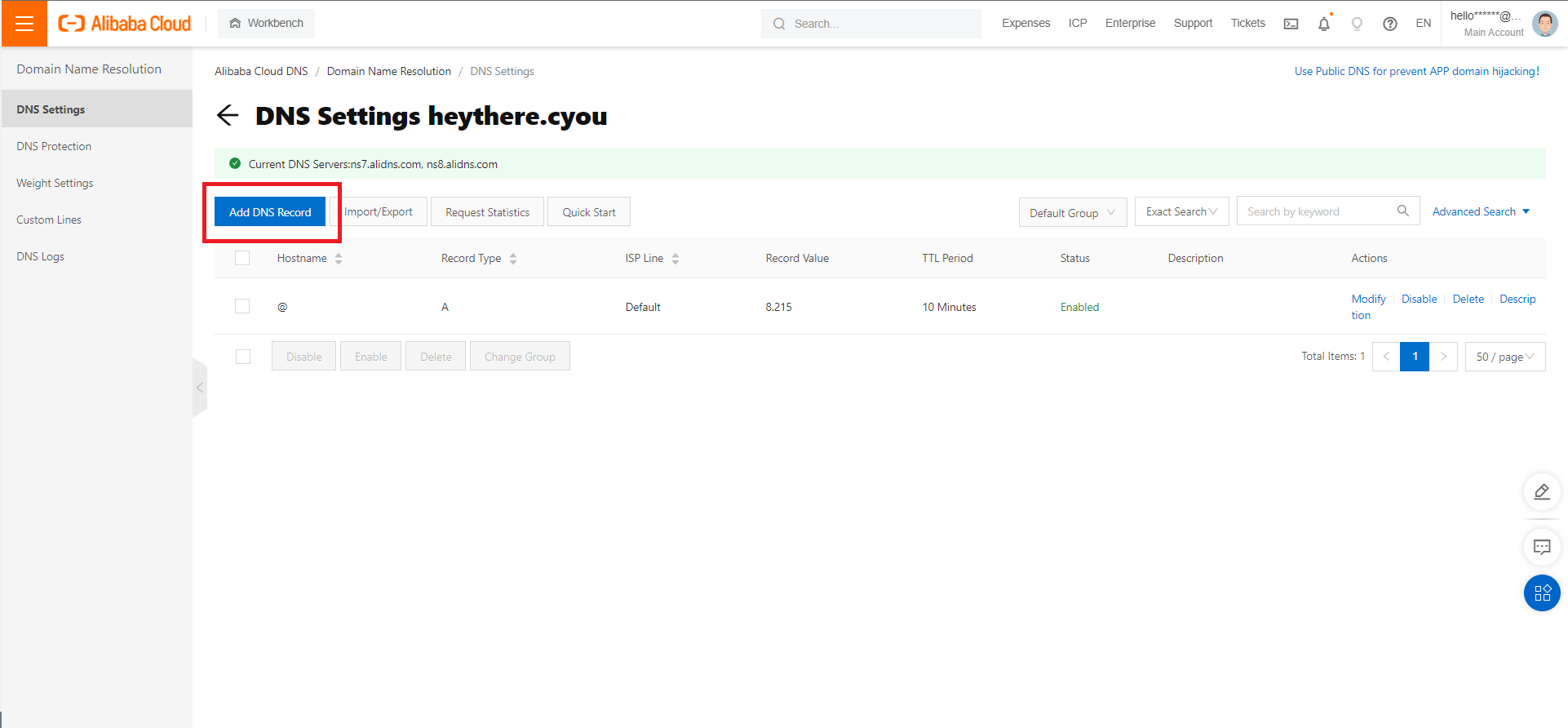This screenshot has height=728, width=1568.
Task: Click the Domain Name Resolution sidebar heading
Action: pyautogui.click(x=89, y=69)
